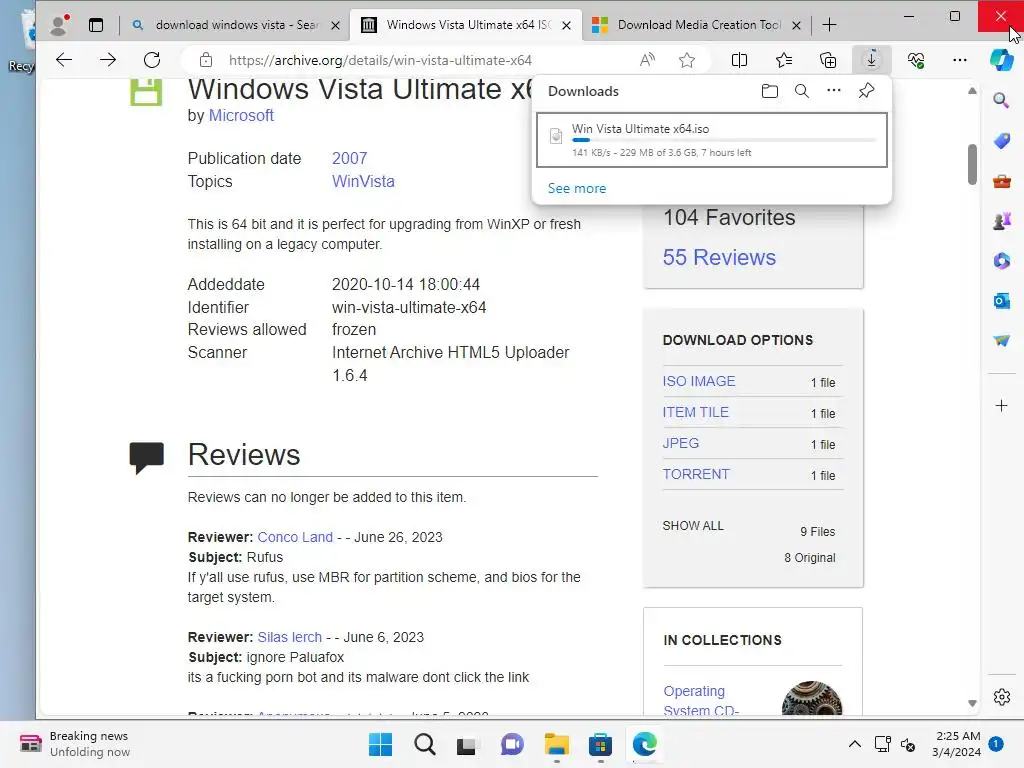The width and height of the screenshot is (1024, 768).
Task: Click page scrollbar up arrow
Action: [x=972, y=91]
